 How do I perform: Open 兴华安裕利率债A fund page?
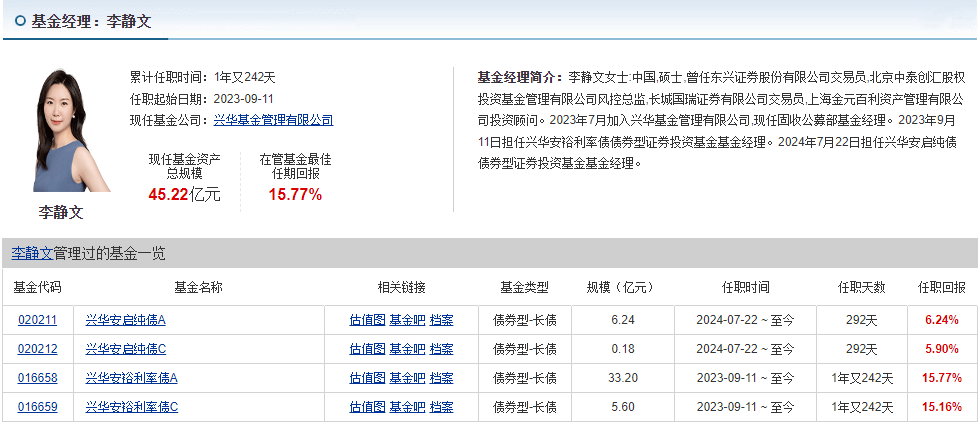[x=132, y=378]
